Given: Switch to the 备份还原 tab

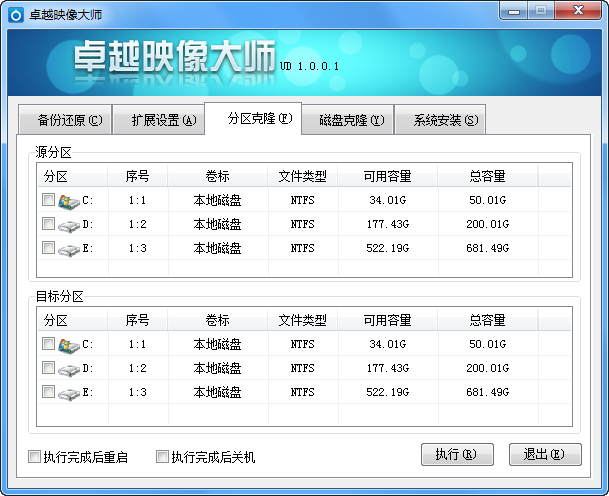Looking at the screenshot, I should [62, 121].
